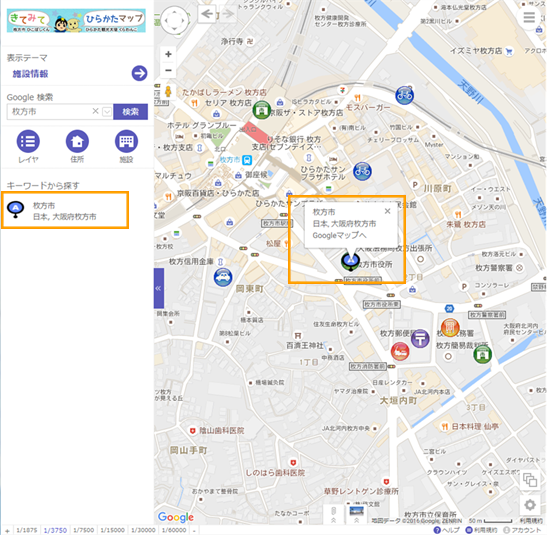This screenshot has height=535, width=547.
Task: Click the しのはら歯科医院 map label
Action: pos(275,473)
